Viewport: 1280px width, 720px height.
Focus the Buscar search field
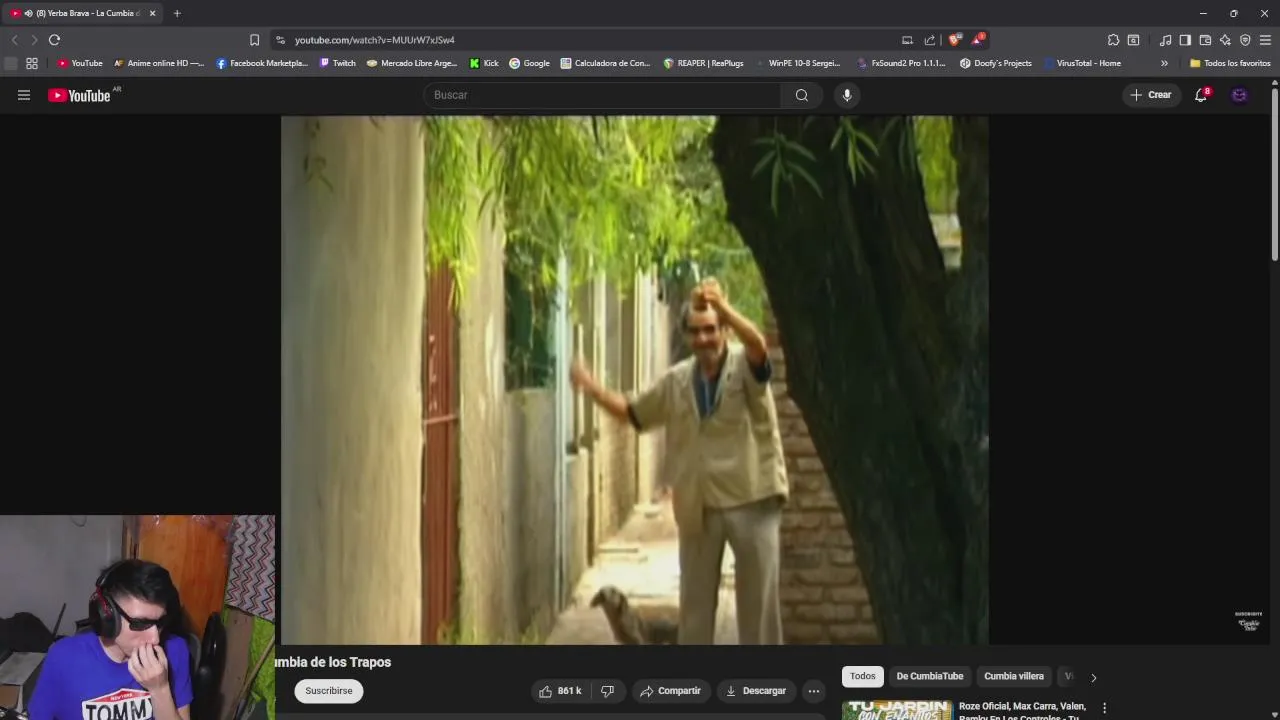603,95
